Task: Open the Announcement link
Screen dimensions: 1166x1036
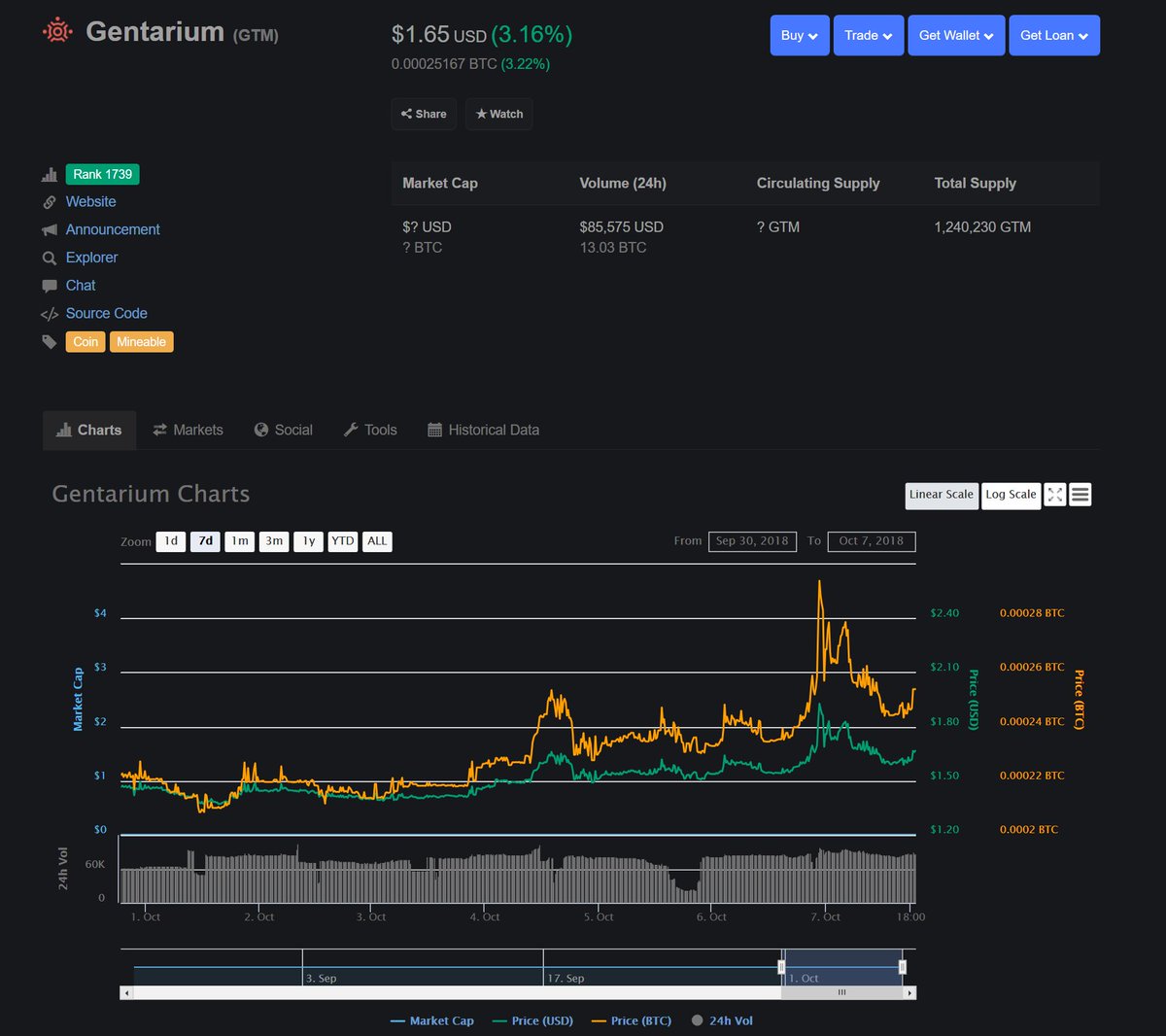Action: [x=113, y=230]
